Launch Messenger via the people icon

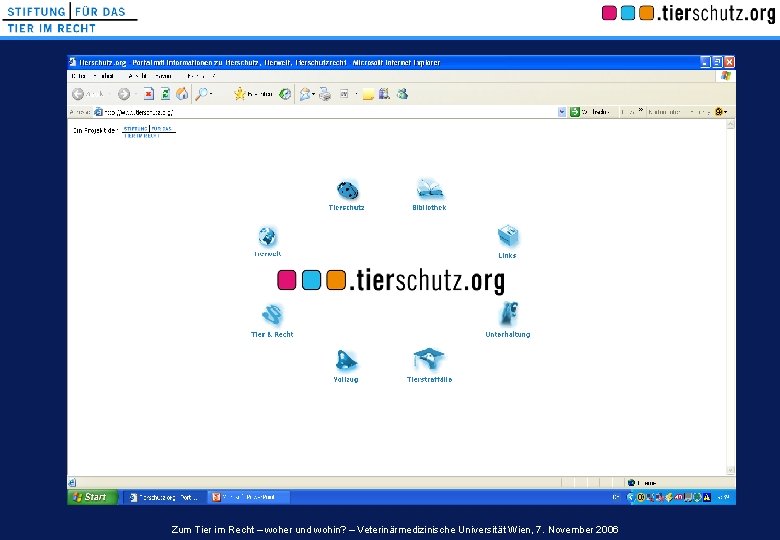[x=402, y=93]
